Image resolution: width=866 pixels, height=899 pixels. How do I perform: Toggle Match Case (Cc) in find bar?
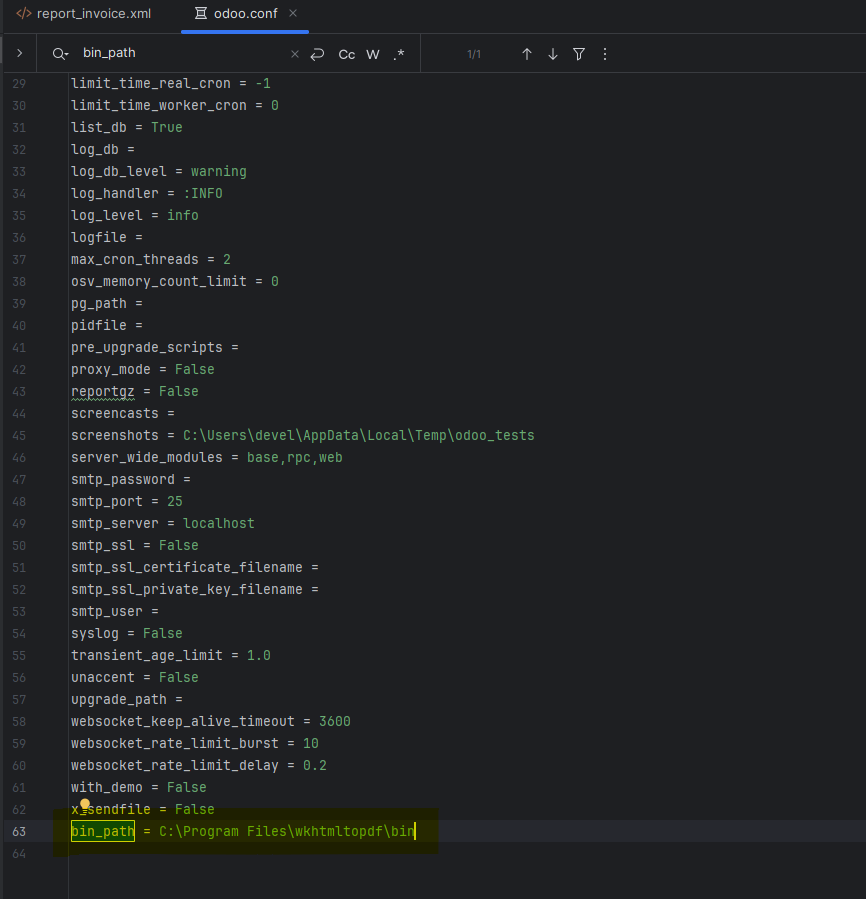[x=347, y=54]
